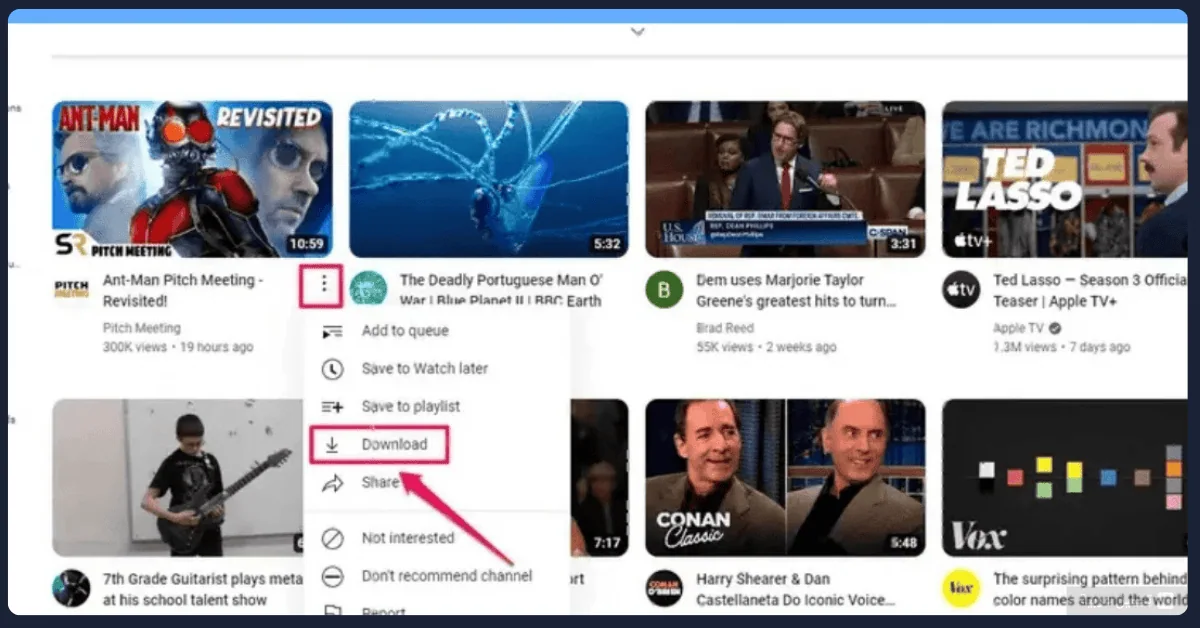
Task: Click the Conan O'Brien channel avatar
Action: point(664,588)
